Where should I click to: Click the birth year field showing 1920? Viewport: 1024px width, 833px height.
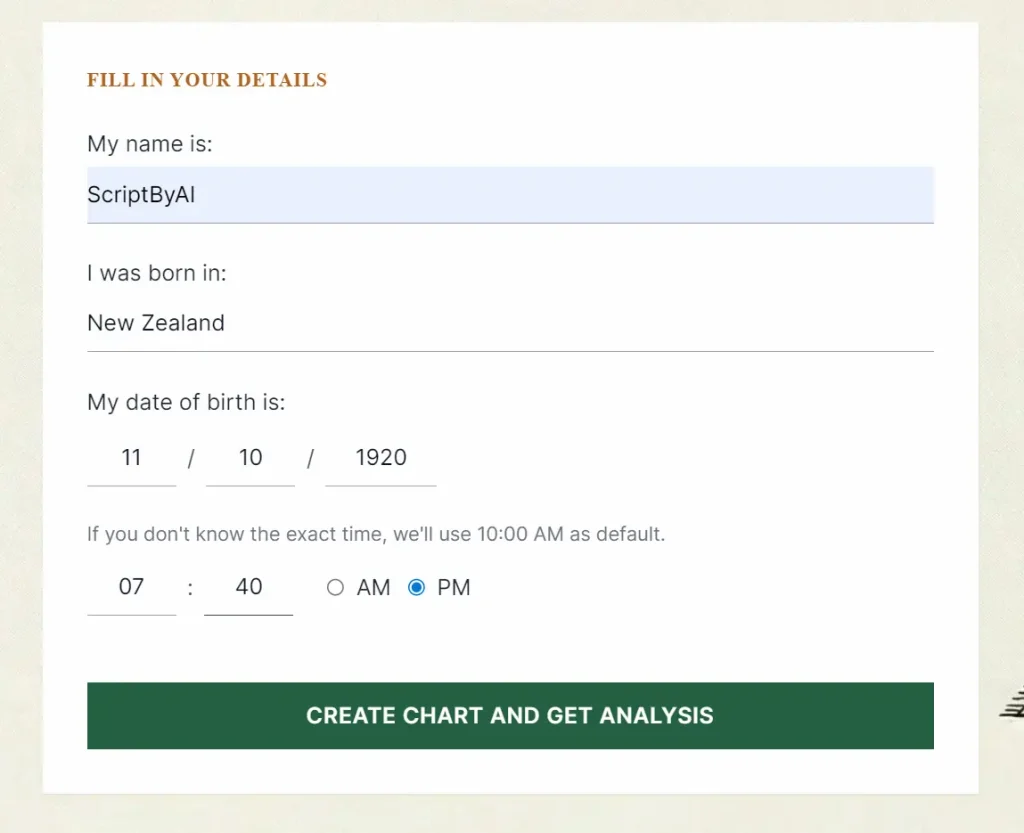[x=381, y=458]
